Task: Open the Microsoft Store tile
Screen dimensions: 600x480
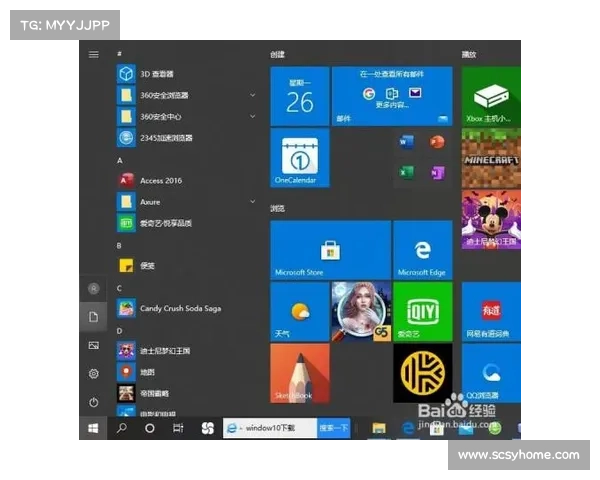Action: [x=331, y=250]
